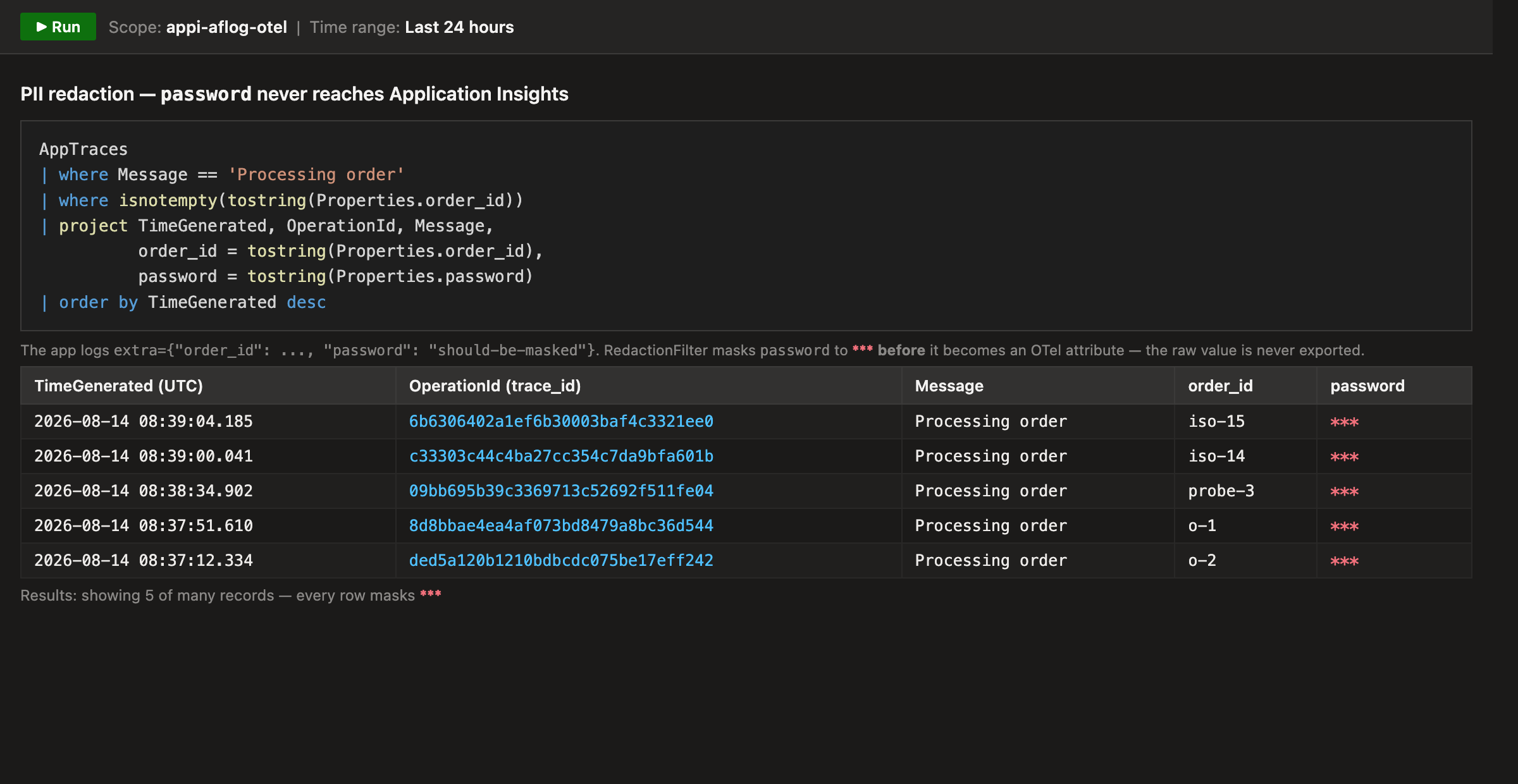Image resolution: width=1518 pixels, height=784 pixels.
Task: Click the order by TimeGenerated desc line
Action: click(183, 302)
